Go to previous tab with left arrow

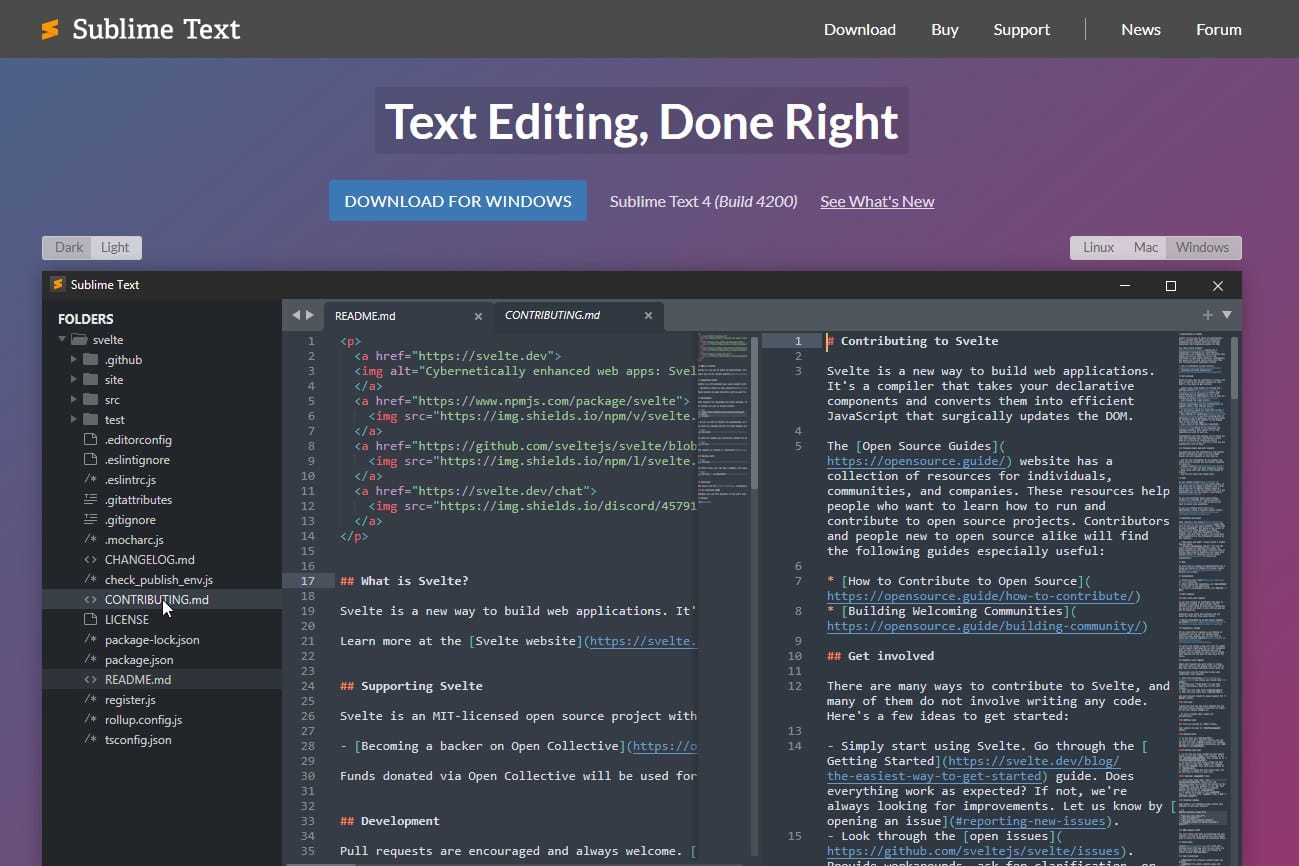pyautogui.click(x=295, y=315)
